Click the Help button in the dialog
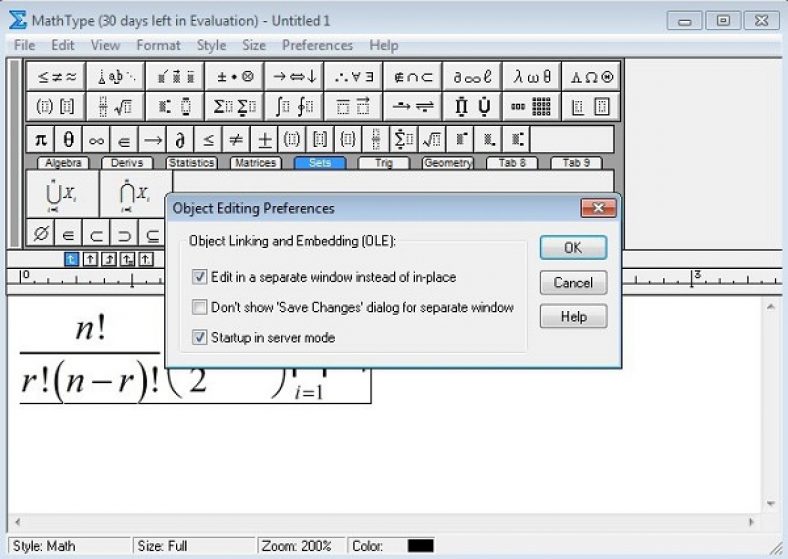The height and width of the screenshot is (559, 788). (573, 317)
